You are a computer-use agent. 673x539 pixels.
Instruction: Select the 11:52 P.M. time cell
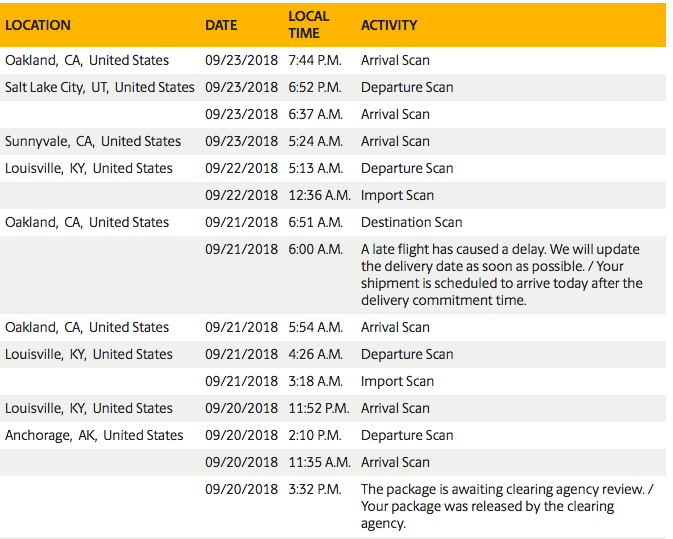click(319, 409)
